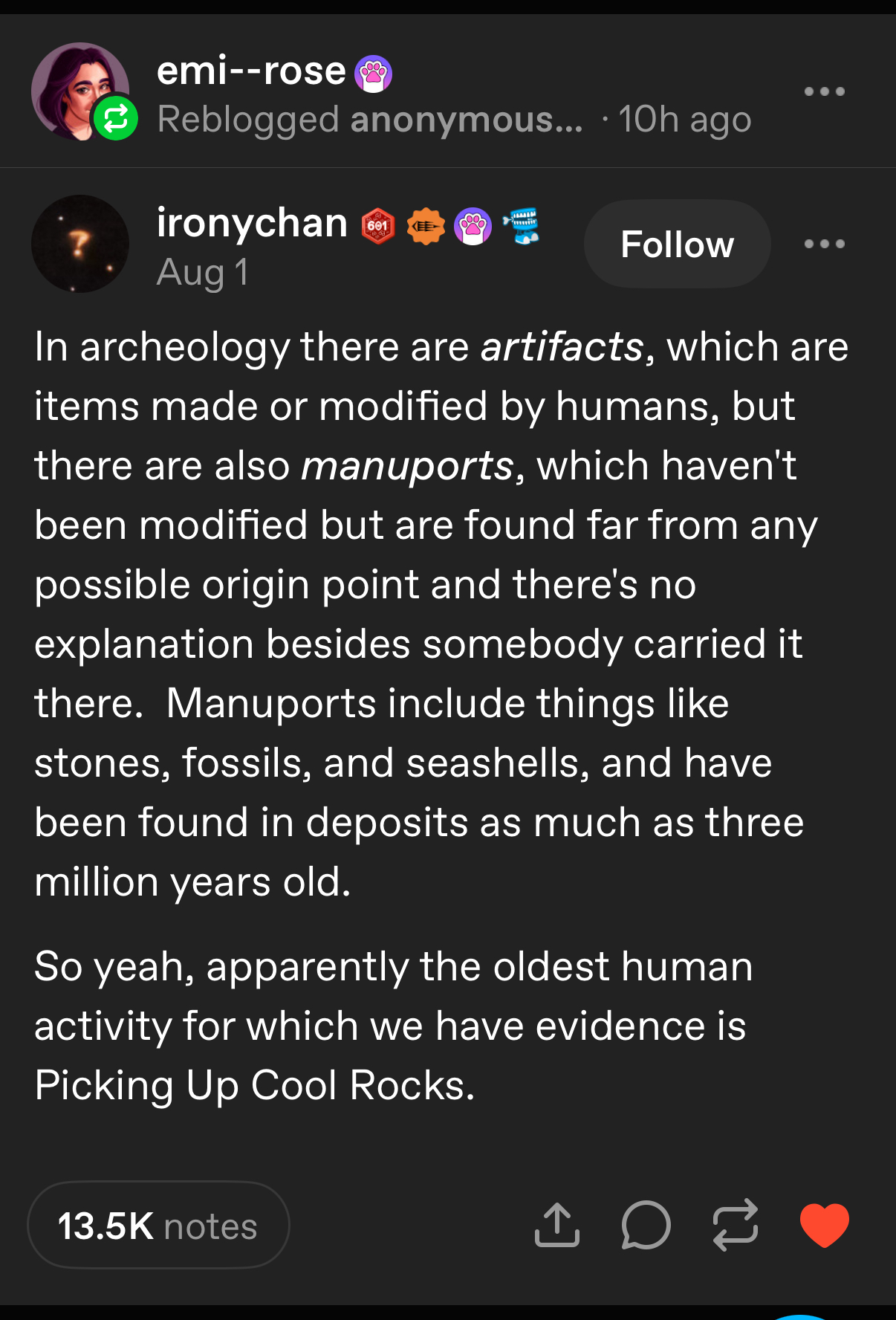Tap the orange fish badge
The width and height of the screenshot is (896, 1320).
(x=426, y=226)
